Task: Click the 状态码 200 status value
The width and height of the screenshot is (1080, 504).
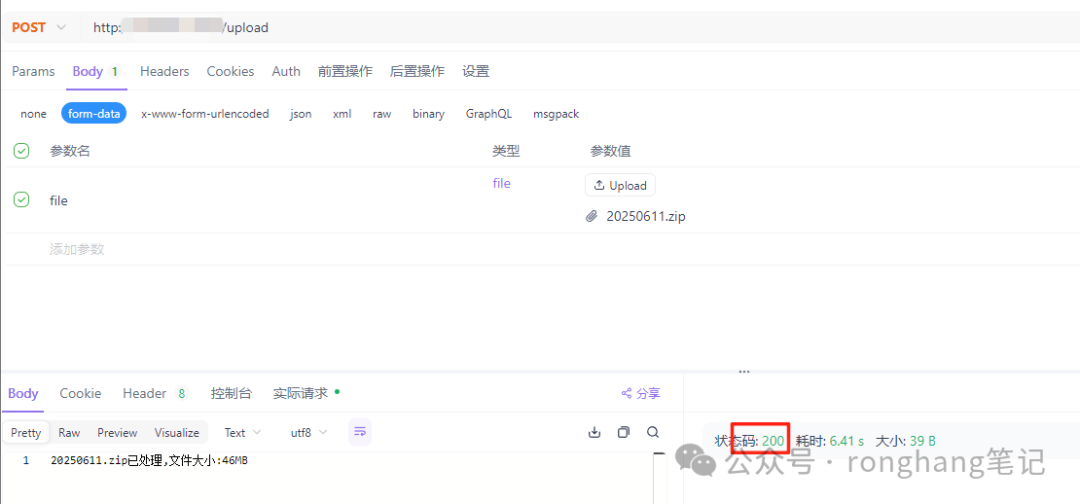Action: pos(749,441)
